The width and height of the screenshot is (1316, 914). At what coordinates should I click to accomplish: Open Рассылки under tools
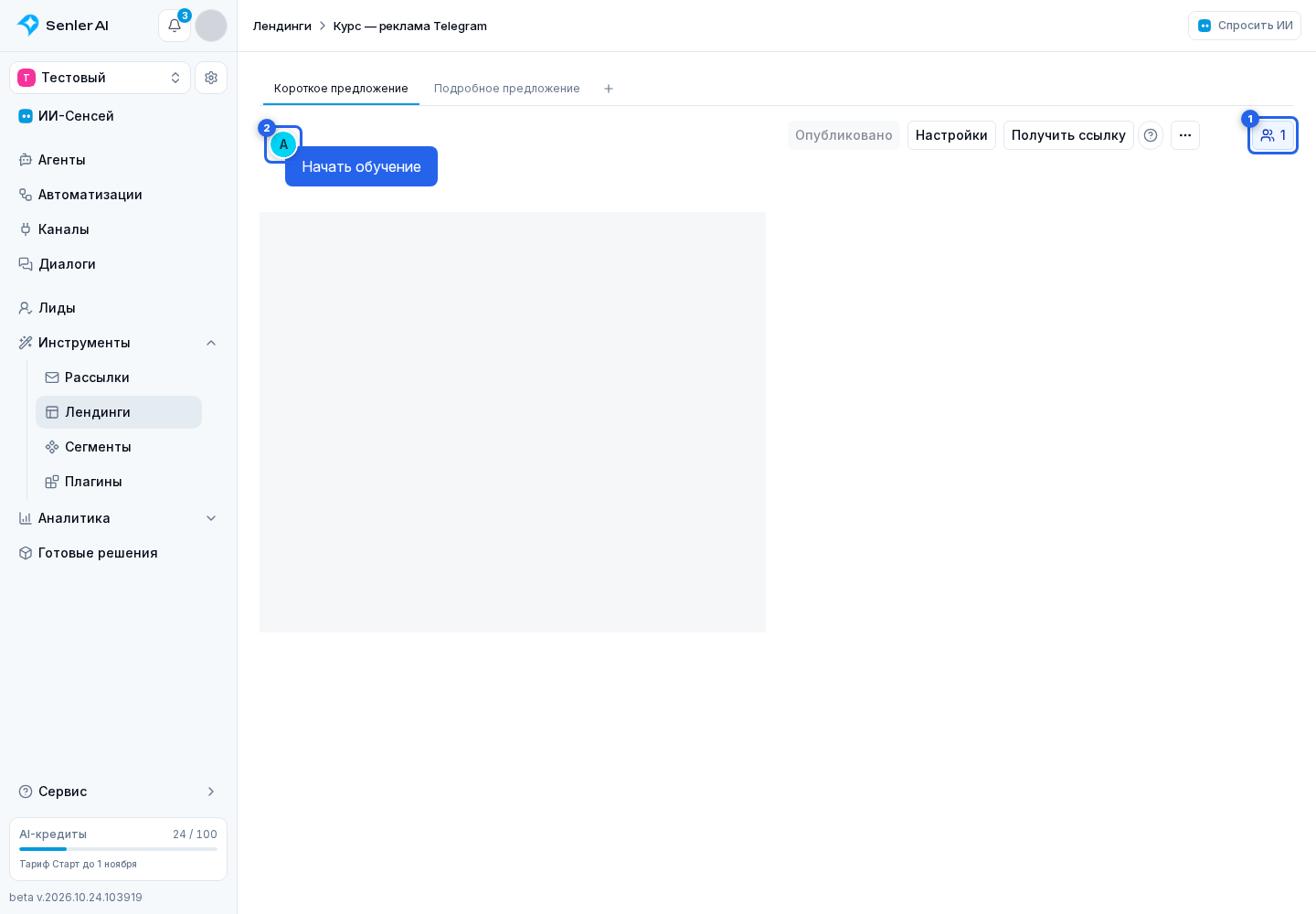coord(119,377)
